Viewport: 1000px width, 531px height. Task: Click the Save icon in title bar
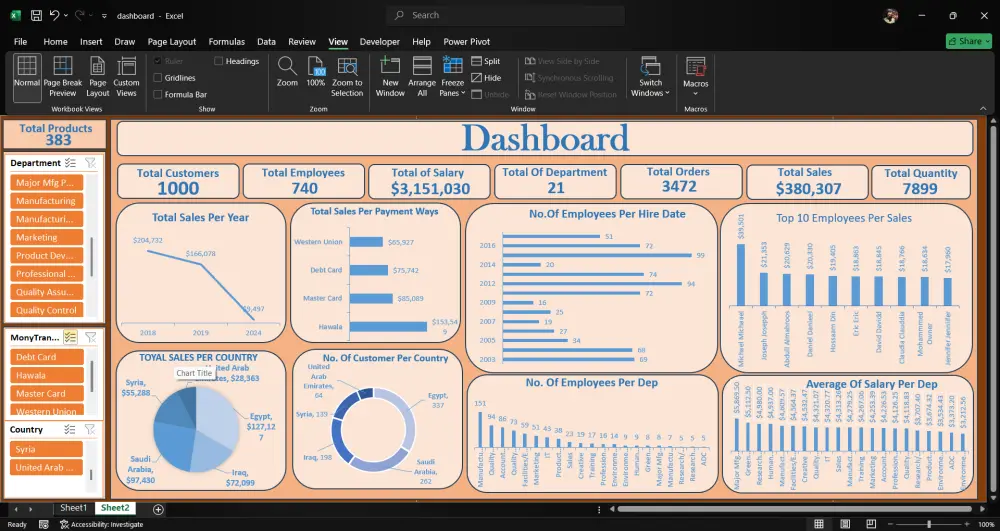point(36,15)
